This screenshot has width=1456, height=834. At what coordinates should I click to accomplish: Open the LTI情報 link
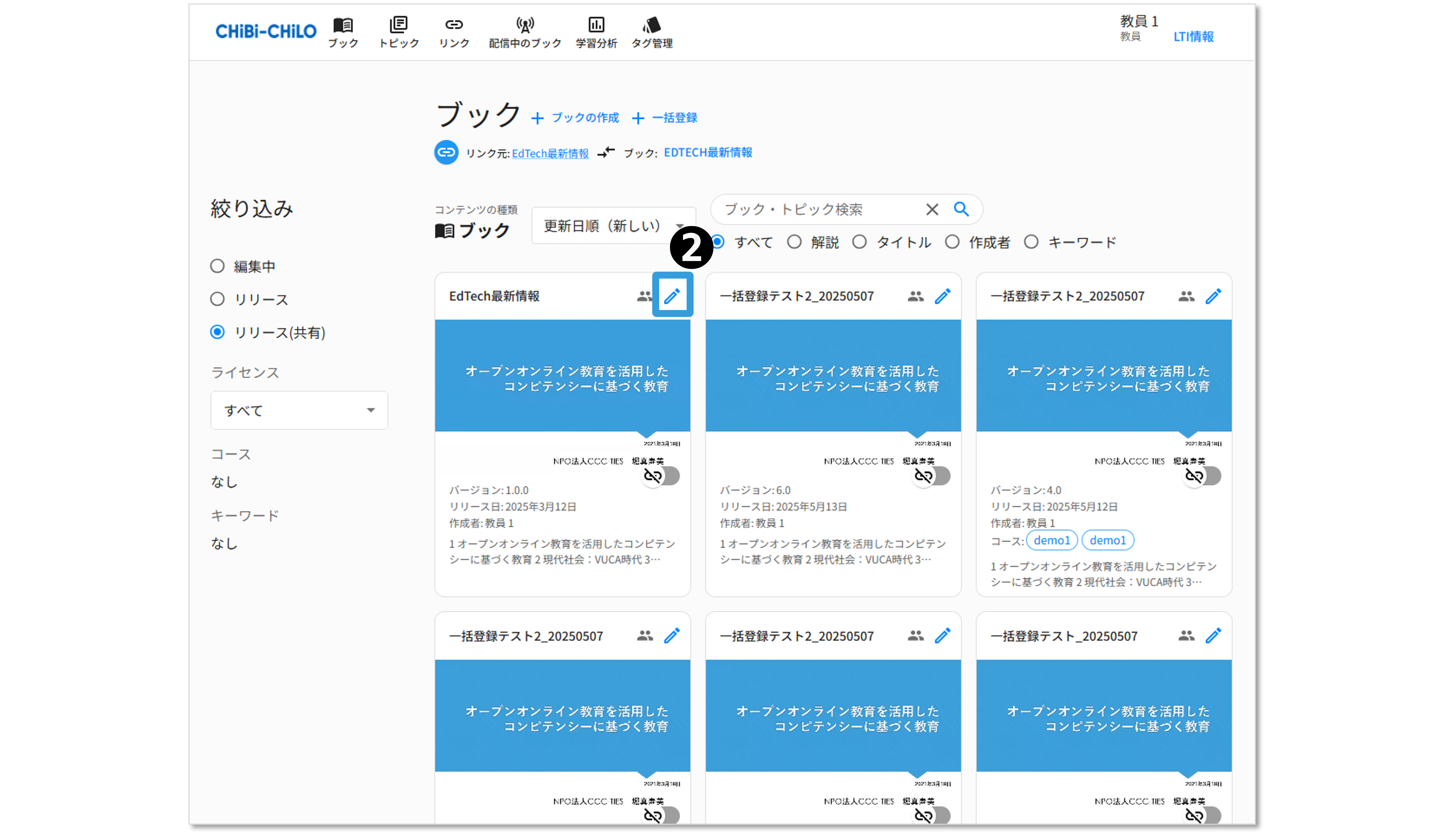point(1193,37)
